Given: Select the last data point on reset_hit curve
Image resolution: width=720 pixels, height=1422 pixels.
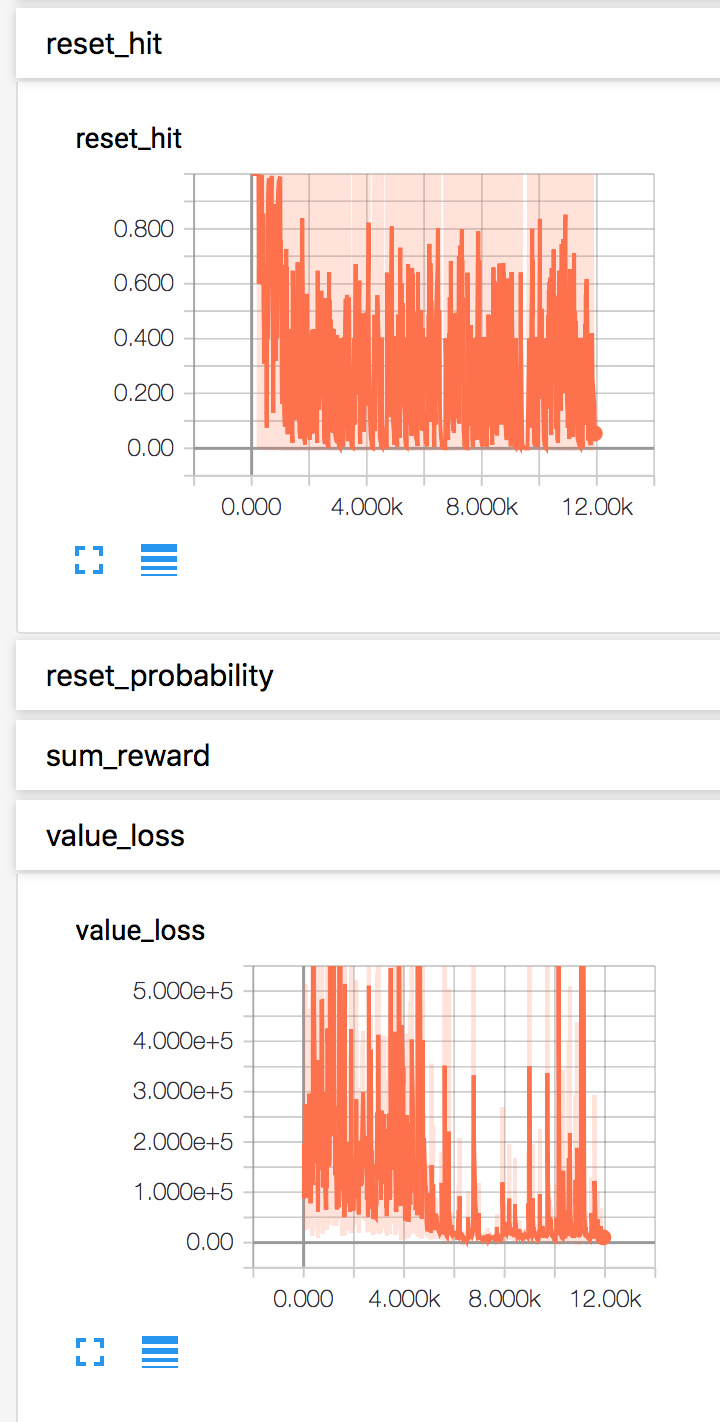Looking at the screenshot, I should click(595, 433).
